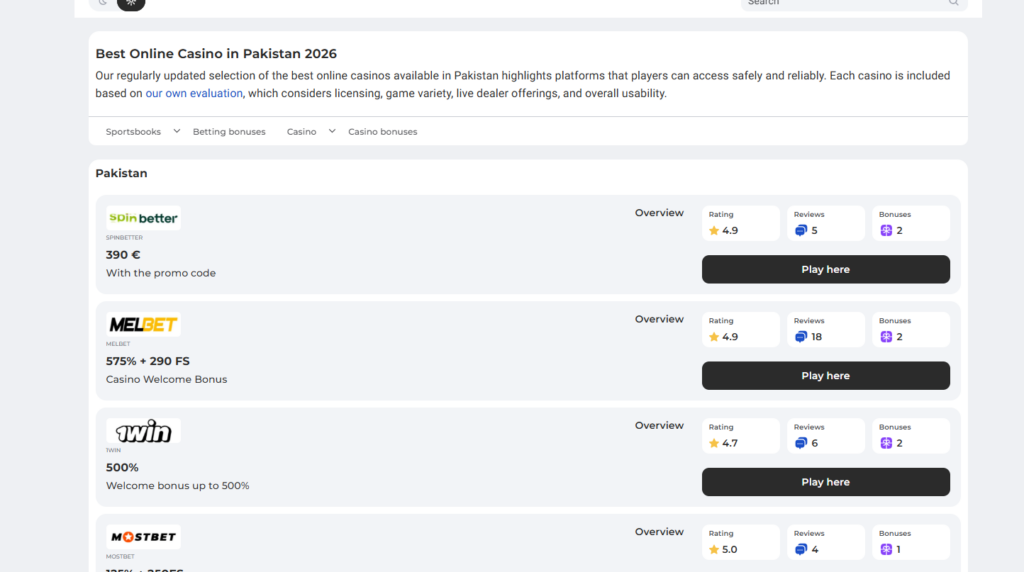Screen dimensions: 1024x572
Task: Open the Melbet logo
Action: pyautogui.click(x=143, y=325)
